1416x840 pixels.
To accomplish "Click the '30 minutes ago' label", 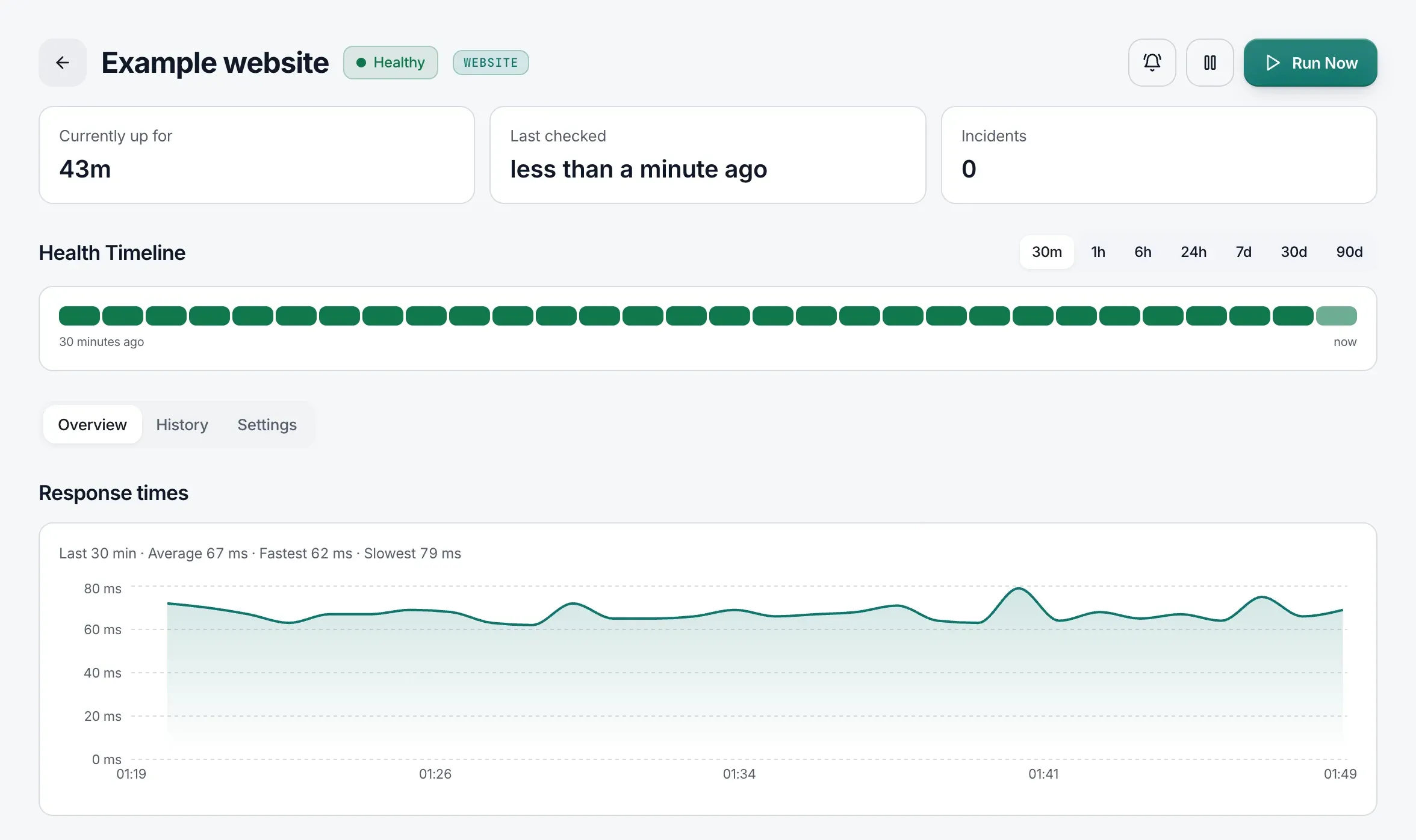I will click(101, 342).
